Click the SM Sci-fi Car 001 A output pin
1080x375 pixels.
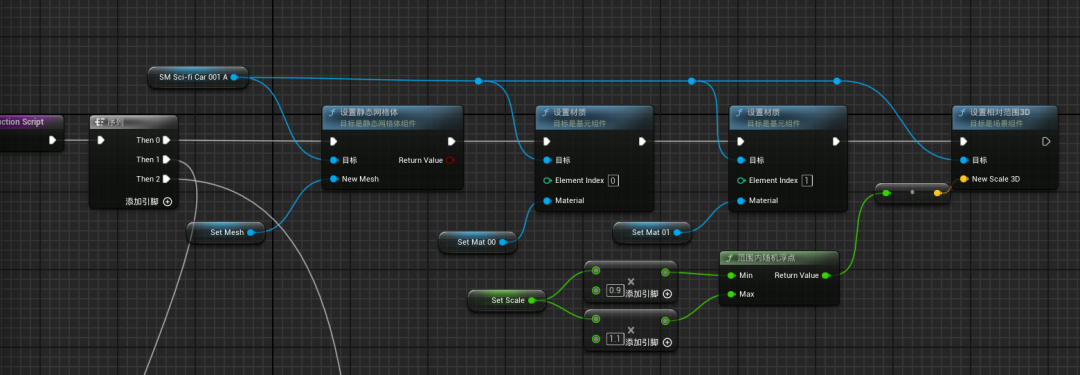point(234,77)
